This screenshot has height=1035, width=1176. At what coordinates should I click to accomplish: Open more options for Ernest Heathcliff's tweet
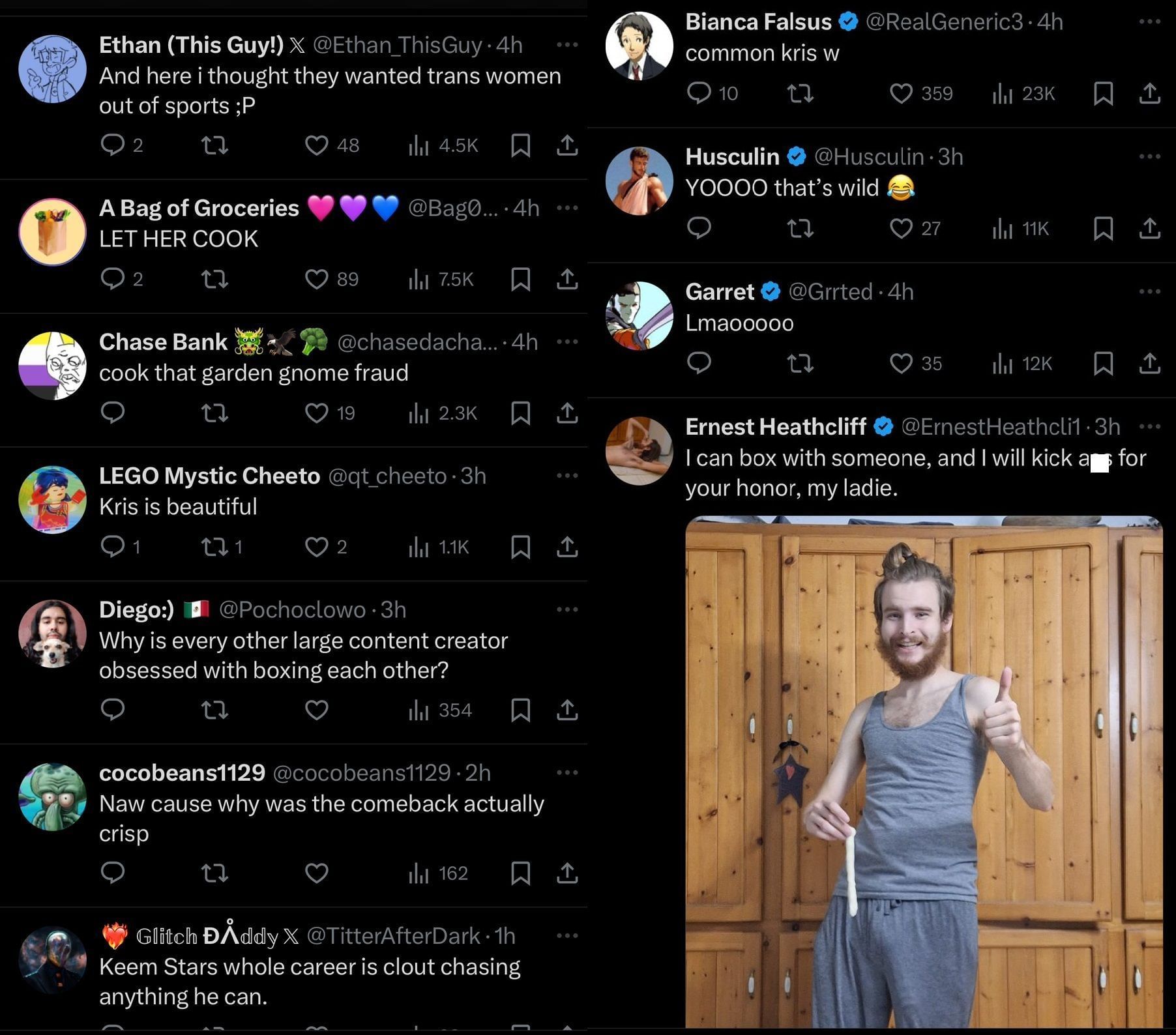(x=1149, y=427)
